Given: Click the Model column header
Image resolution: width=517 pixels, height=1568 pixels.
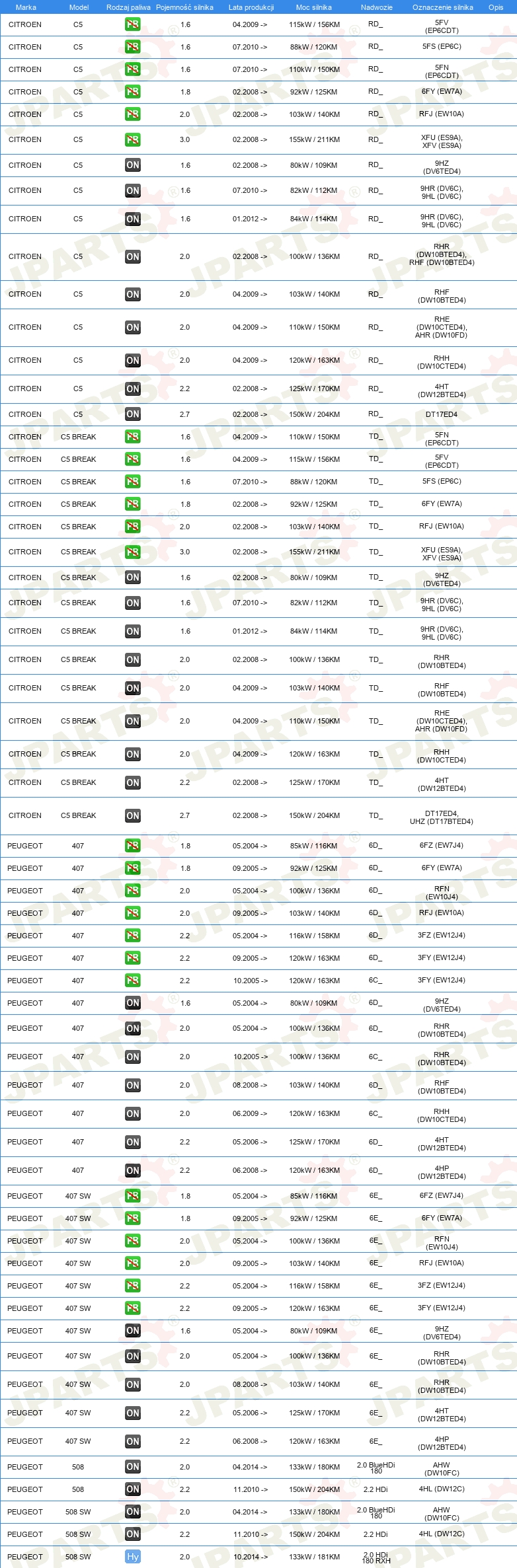Looking at the screenshot, I should pyautogui.click(x=79, y=7).
